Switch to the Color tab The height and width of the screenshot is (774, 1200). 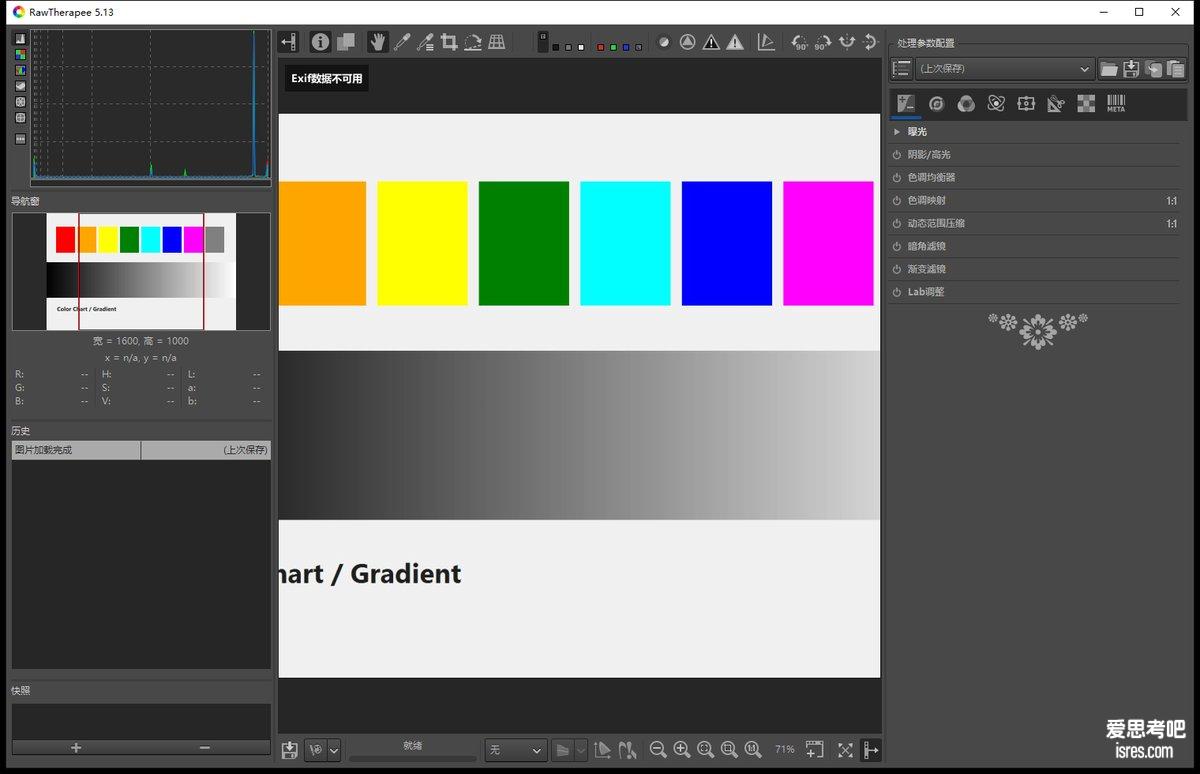pos(966,104)
